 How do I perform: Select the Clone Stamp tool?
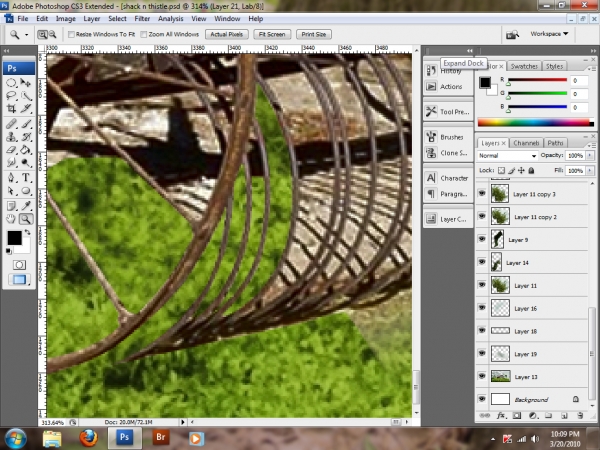tap(11, 137)
